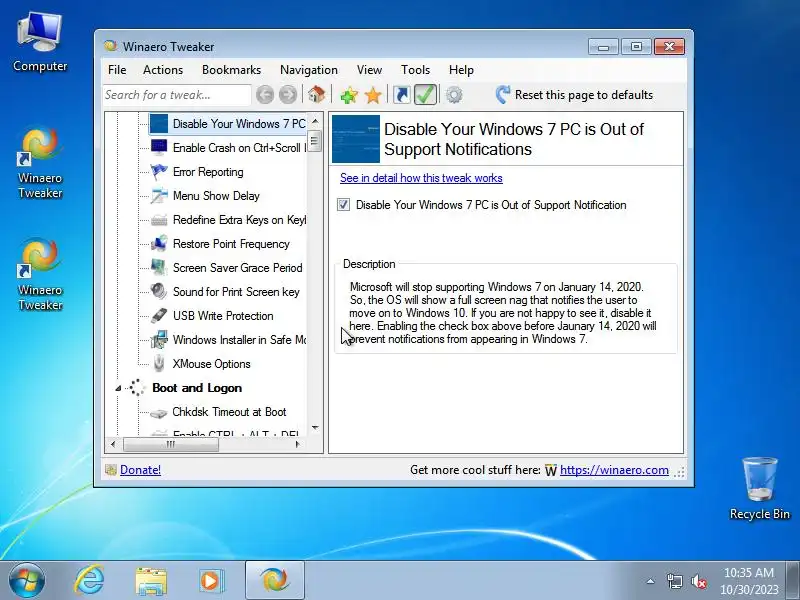The height and width of the screenshot is (600, 800).
Task: Select USB Write Protection text in tree
Action: click(x=223, y=316)
